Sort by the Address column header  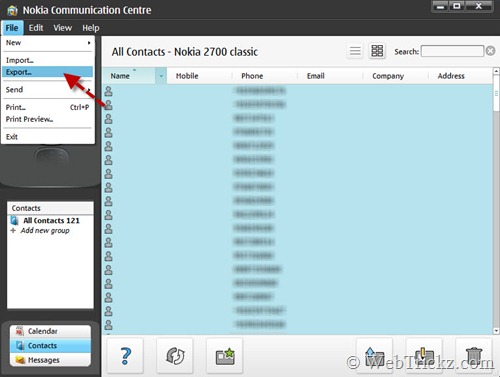click(460, 76)
